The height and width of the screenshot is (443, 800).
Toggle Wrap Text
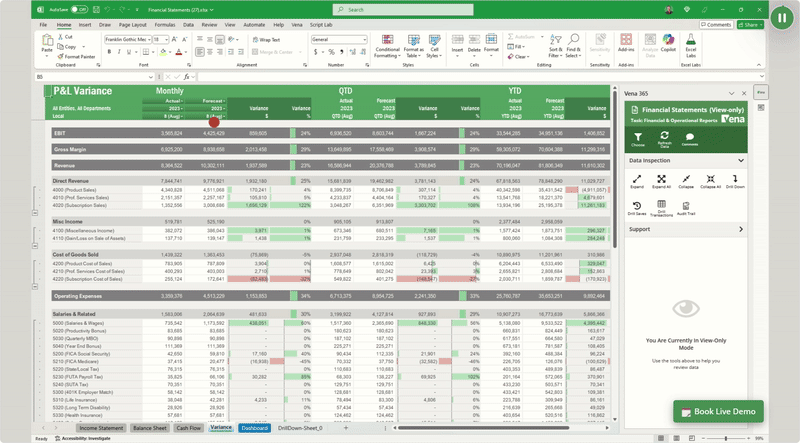coord(266,39)
